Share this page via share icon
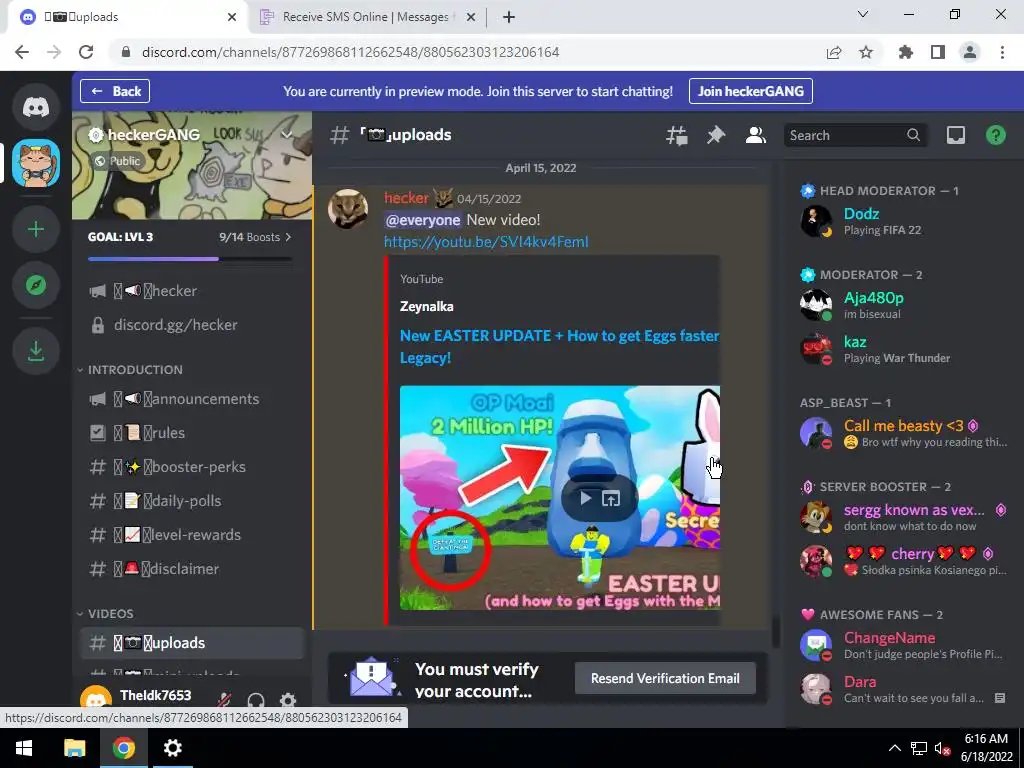The height and width of the screenshot is (768, 1024). point(834,52)
